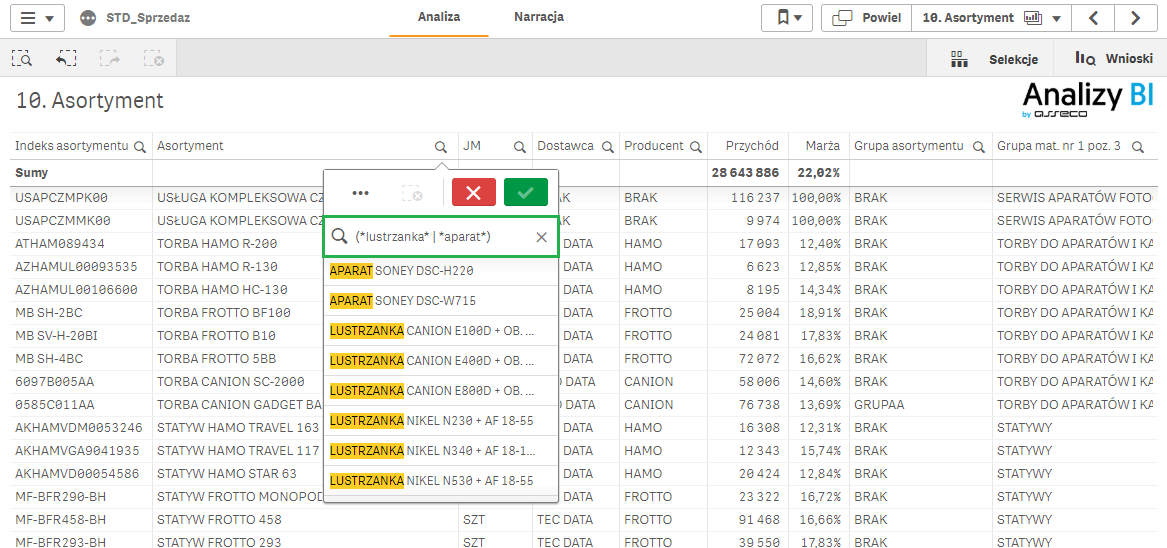Click TORBA HAMO R-130 cell
Viewport: 1167px width, 548px height.
click(x=217, y=266)
